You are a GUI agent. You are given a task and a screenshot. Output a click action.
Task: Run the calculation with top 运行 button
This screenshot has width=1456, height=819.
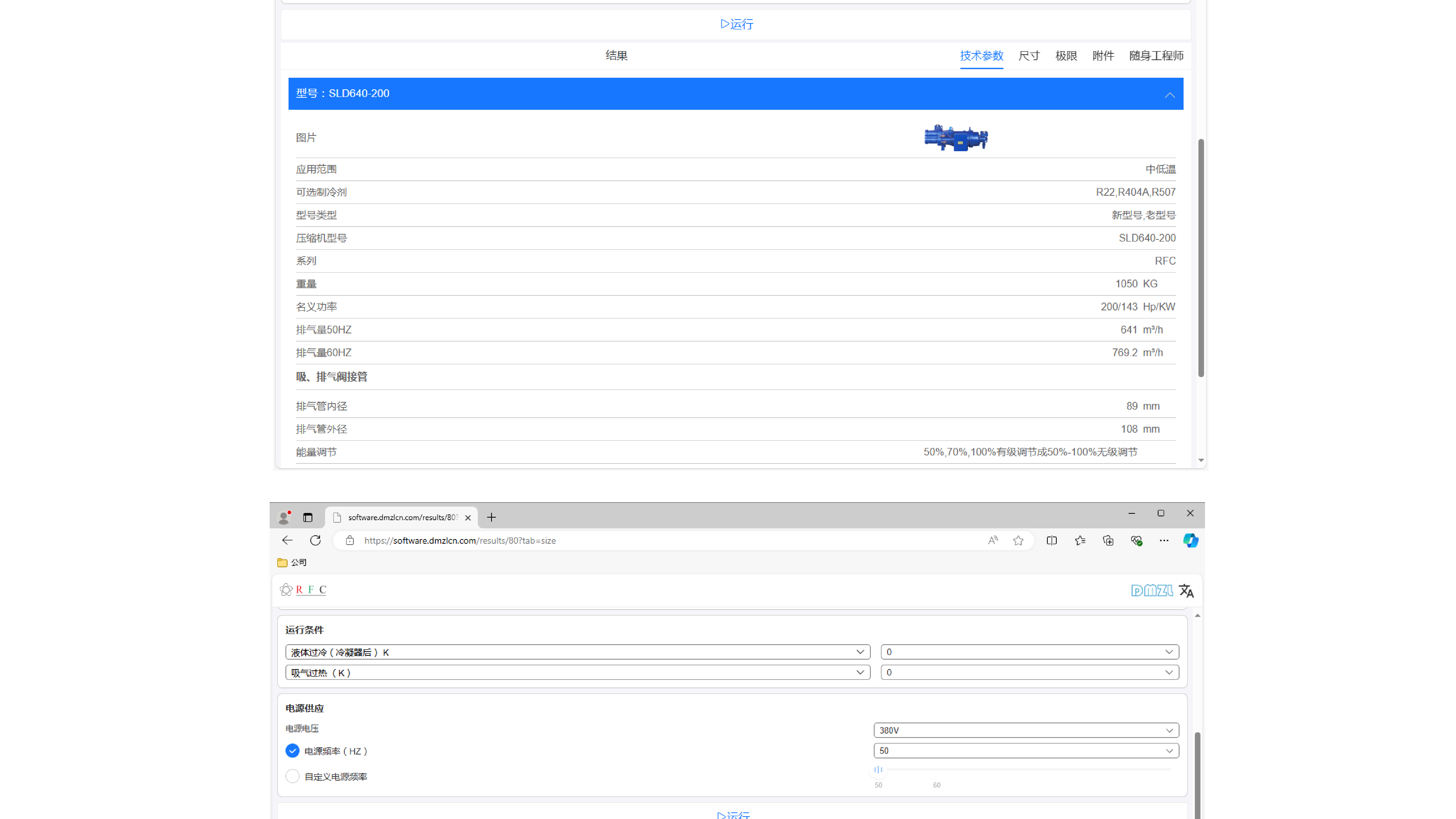point(736,24)
